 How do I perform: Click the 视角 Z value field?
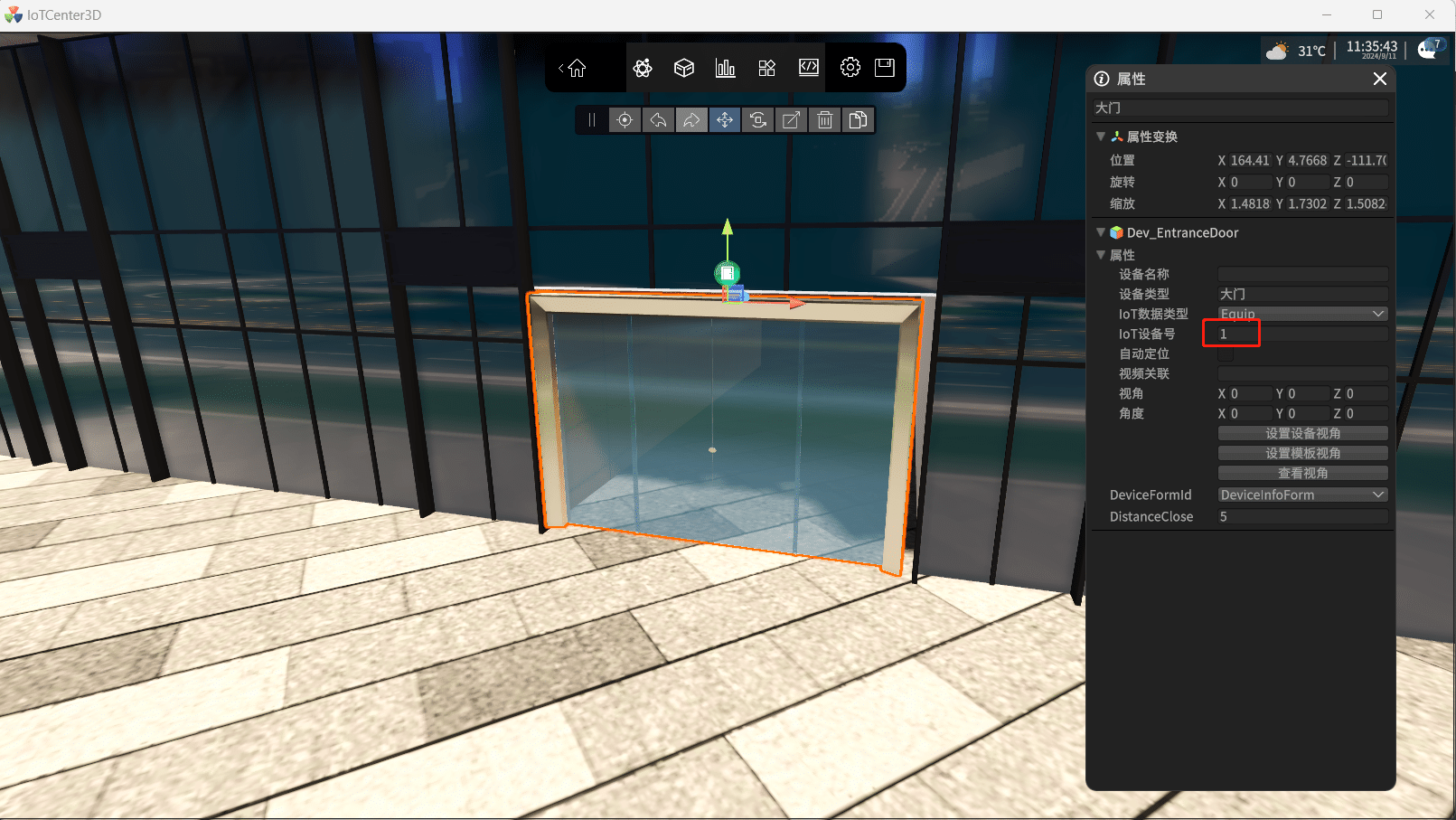pos(1366,393)
